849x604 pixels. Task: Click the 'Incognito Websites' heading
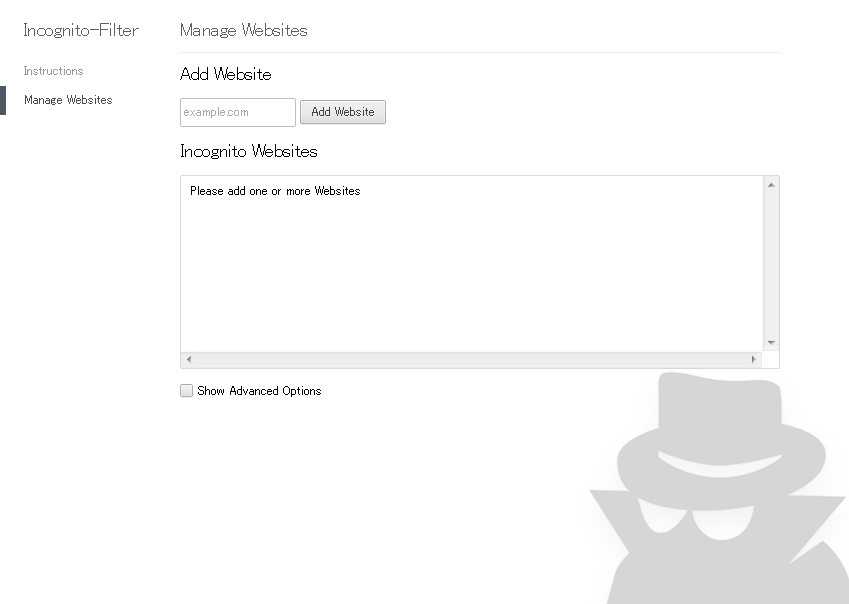249,151
